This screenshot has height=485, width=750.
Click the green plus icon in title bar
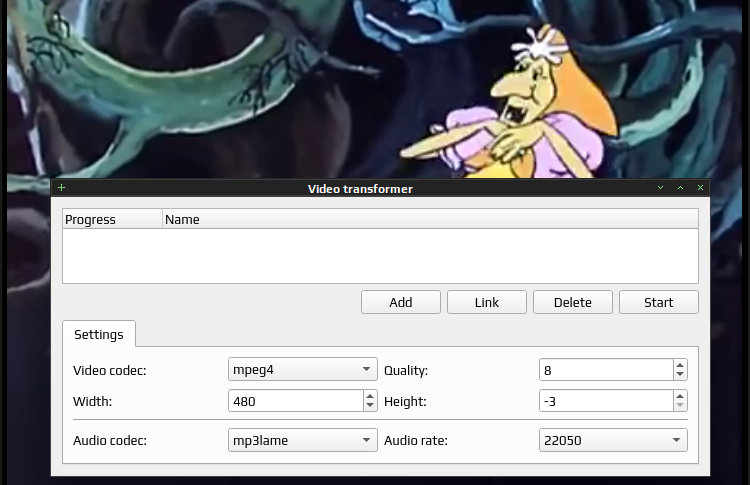tap(61, 187)
